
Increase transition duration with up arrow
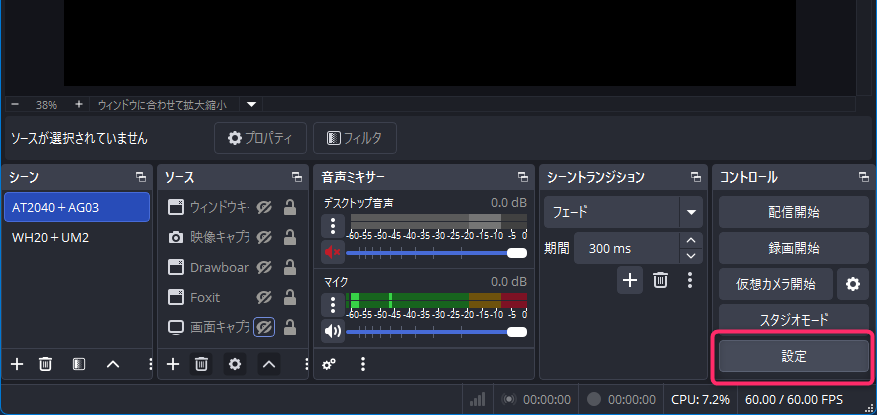point(690,240)
